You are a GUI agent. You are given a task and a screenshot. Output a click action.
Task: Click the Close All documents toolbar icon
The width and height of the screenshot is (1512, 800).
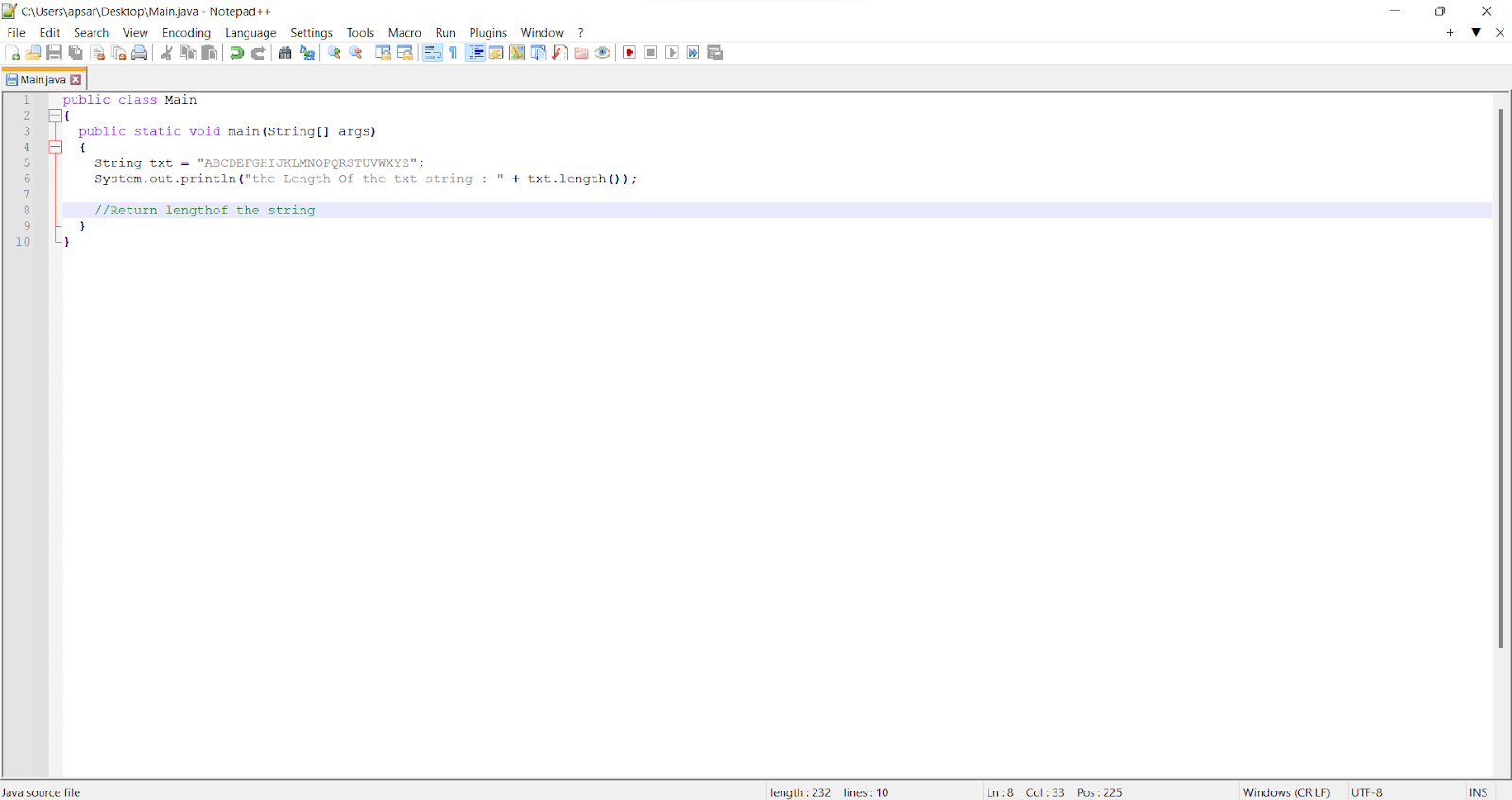point(118,53)
